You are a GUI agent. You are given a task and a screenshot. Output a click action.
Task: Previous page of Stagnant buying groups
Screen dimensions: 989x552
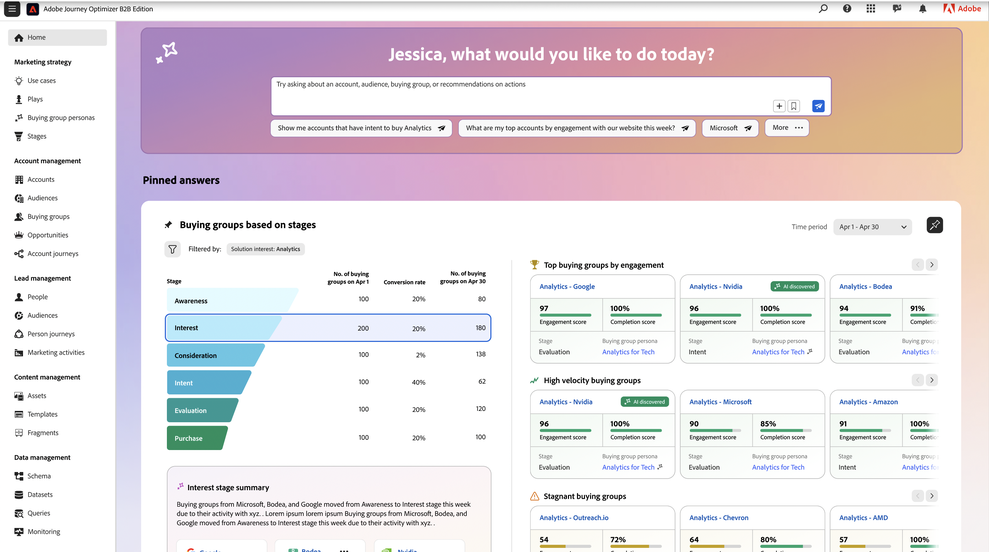click(x=918, y=496)
